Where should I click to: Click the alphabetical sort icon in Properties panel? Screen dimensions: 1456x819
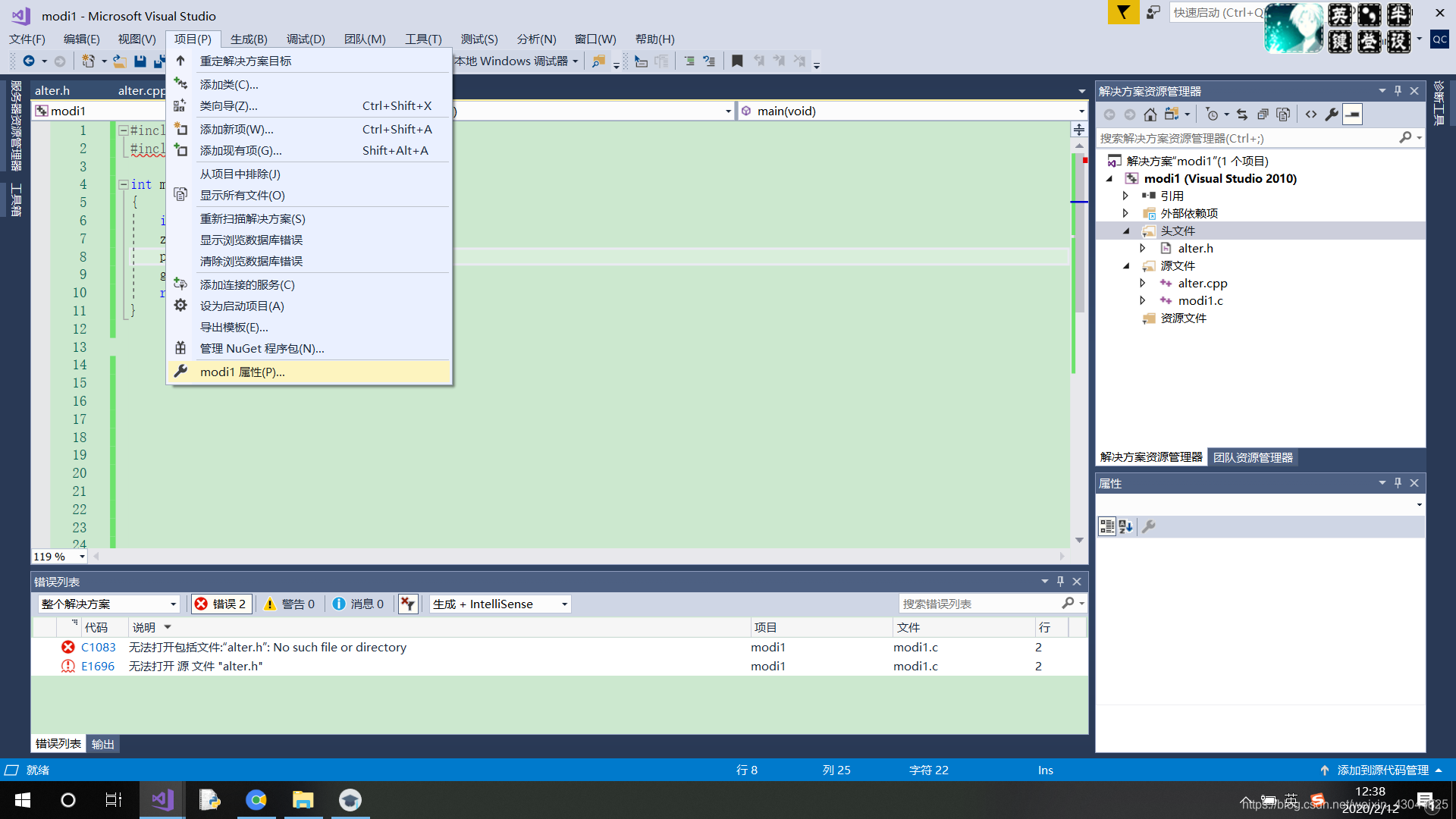point(1126,526)
